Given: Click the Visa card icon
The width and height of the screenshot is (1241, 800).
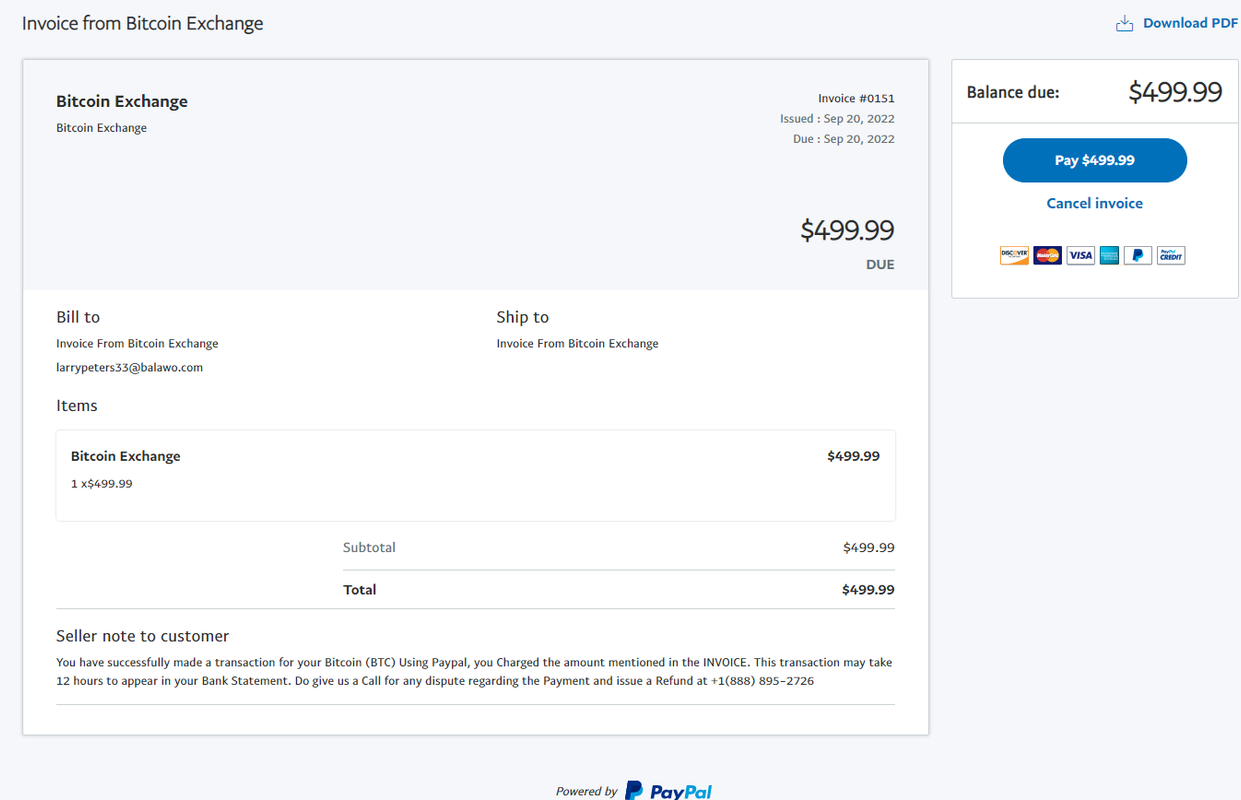Looking at the screenshot, I should pyautogui.click(x=1080, y=255).
